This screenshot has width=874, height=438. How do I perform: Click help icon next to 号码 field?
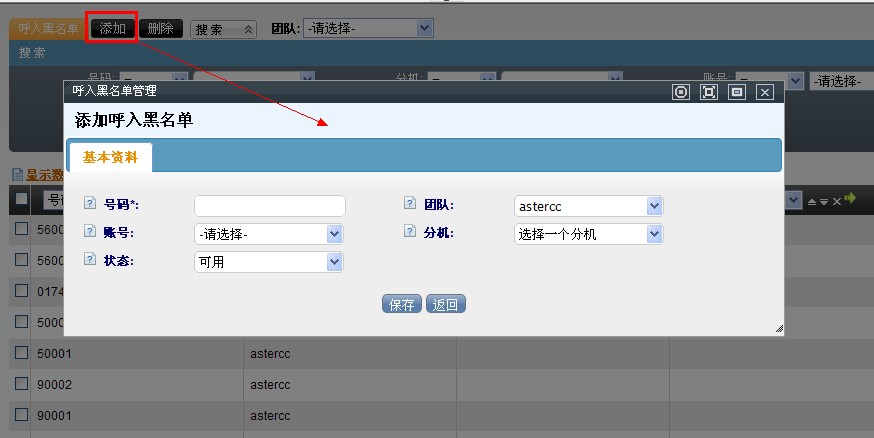point(90,203)
